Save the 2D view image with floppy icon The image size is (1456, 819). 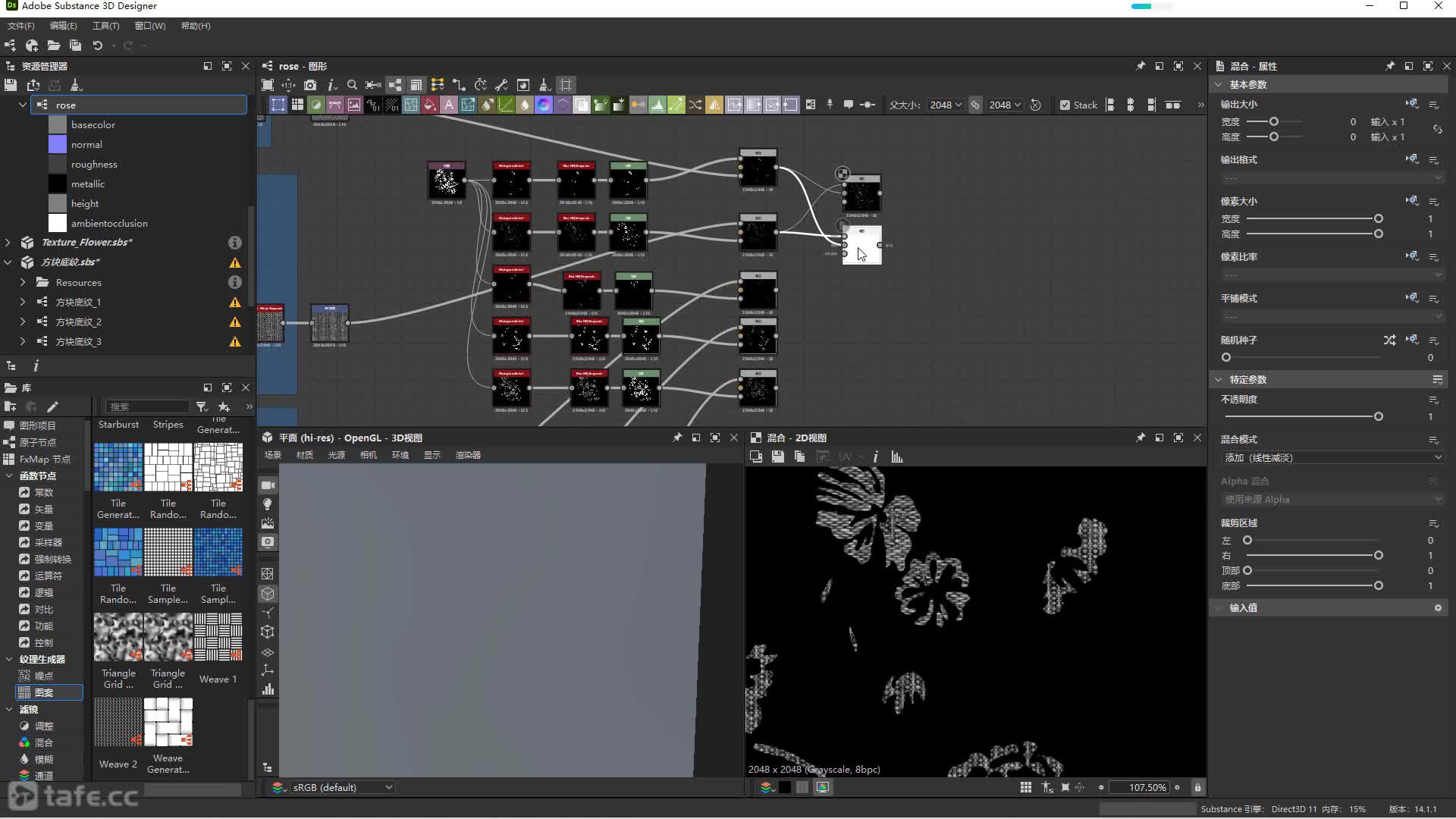coord(777,457)
